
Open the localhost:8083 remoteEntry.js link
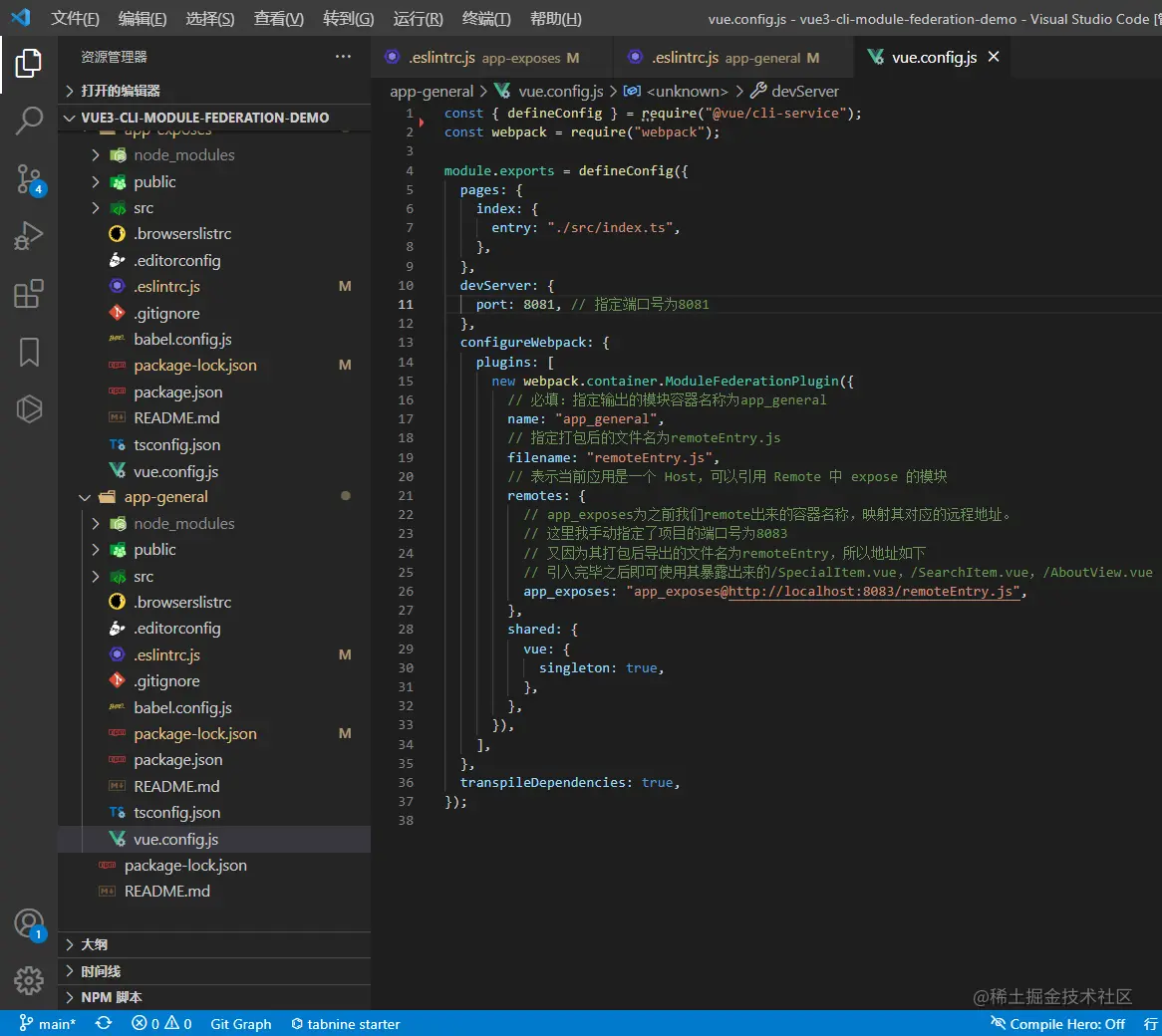874,591
